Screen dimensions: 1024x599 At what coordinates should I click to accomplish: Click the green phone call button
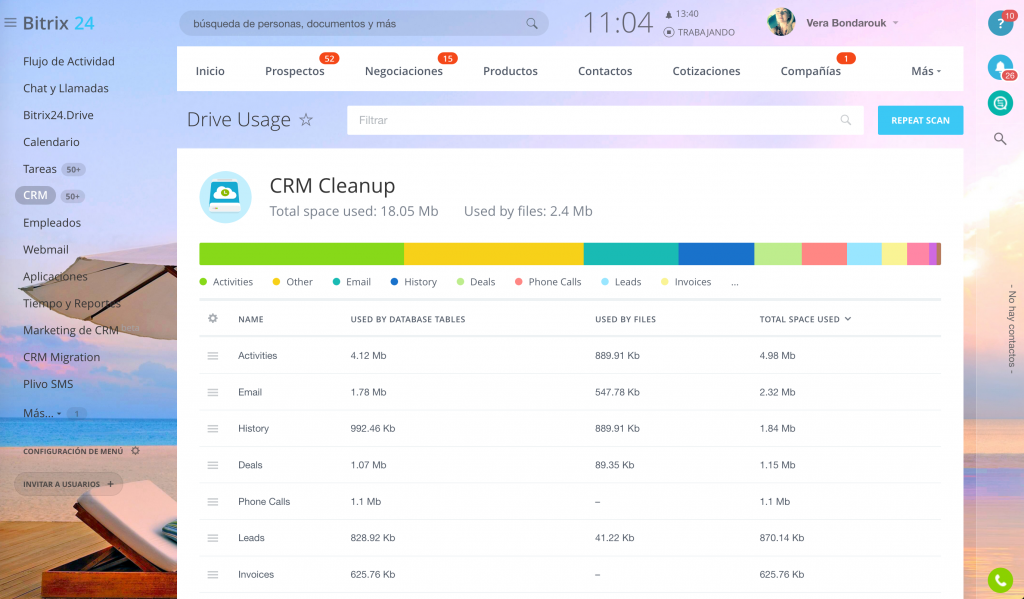point(1000,580)
